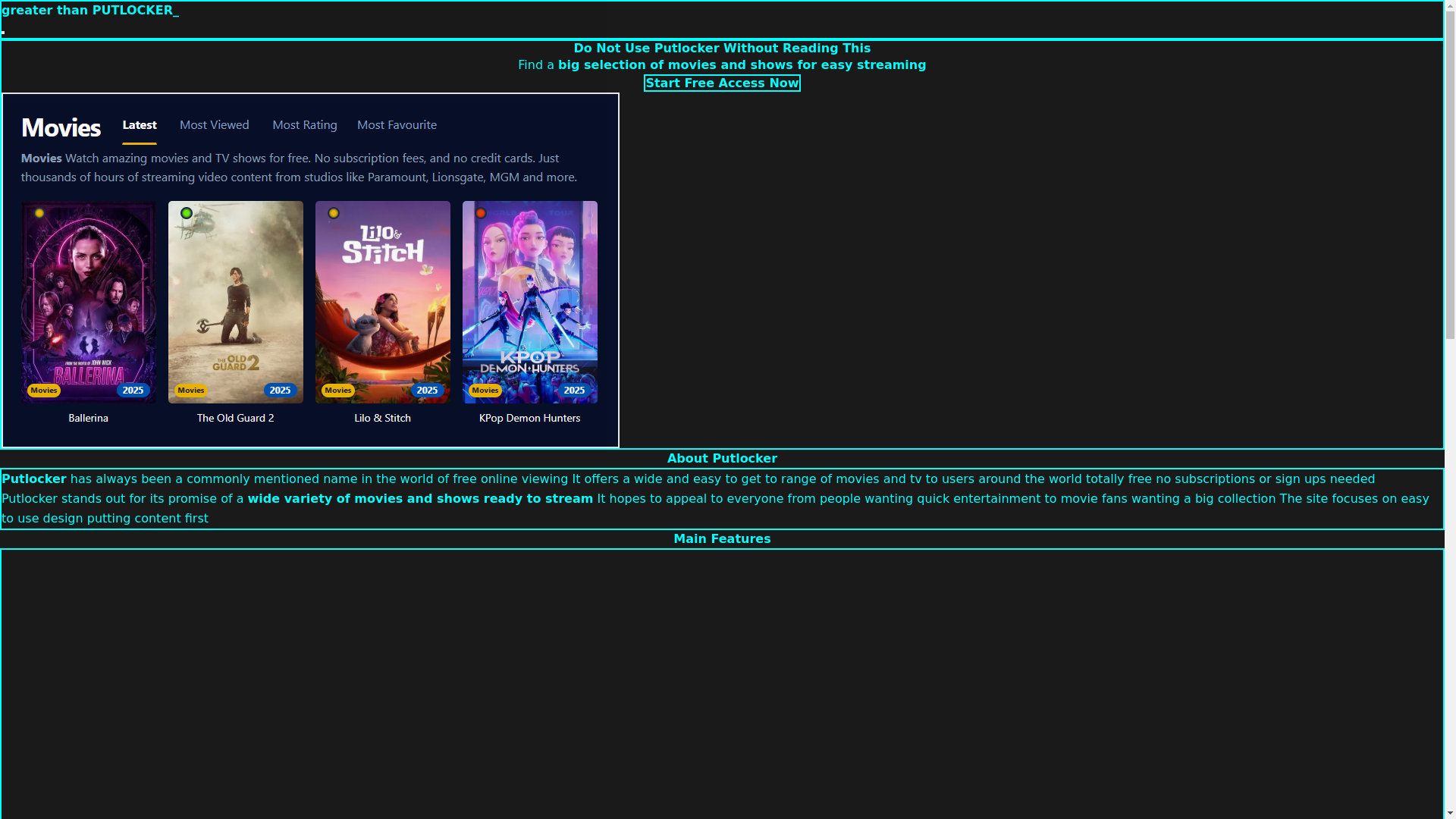The image size is (1456, 819).
Task: Select the Most Rating tab
Action: point(305,125)
